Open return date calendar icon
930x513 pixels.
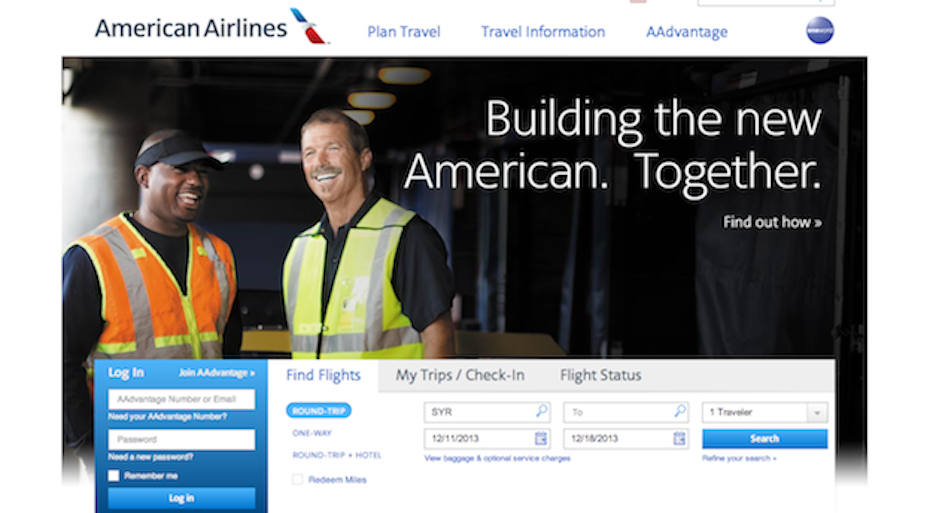click(x=679, y=438)
